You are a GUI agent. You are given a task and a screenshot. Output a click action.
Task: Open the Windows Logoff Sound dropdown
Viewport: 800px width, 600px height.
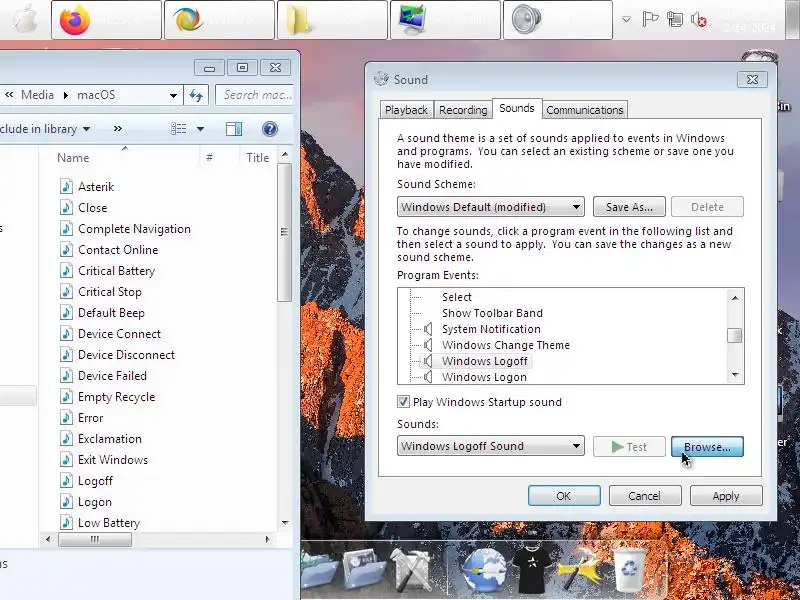tap(491, 445)
